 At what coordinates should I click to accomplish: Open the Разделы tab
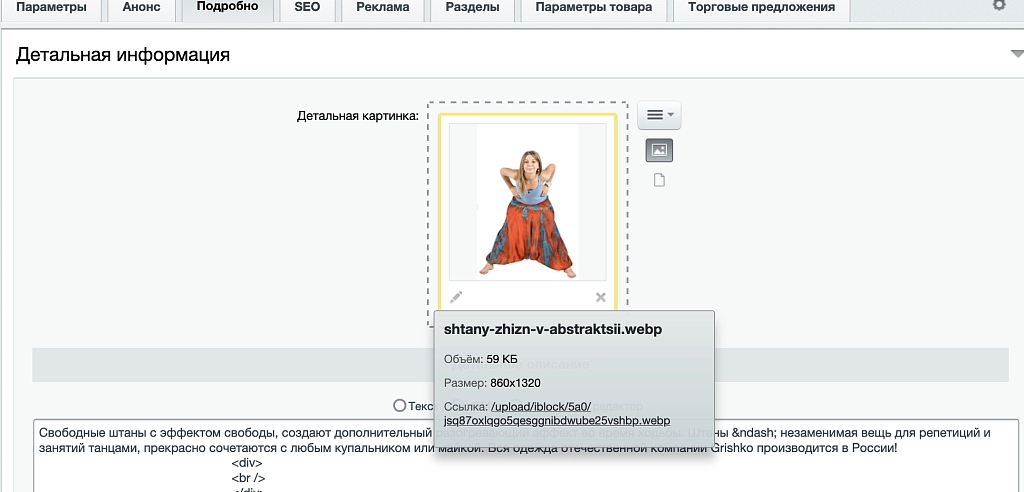(472, 9)
